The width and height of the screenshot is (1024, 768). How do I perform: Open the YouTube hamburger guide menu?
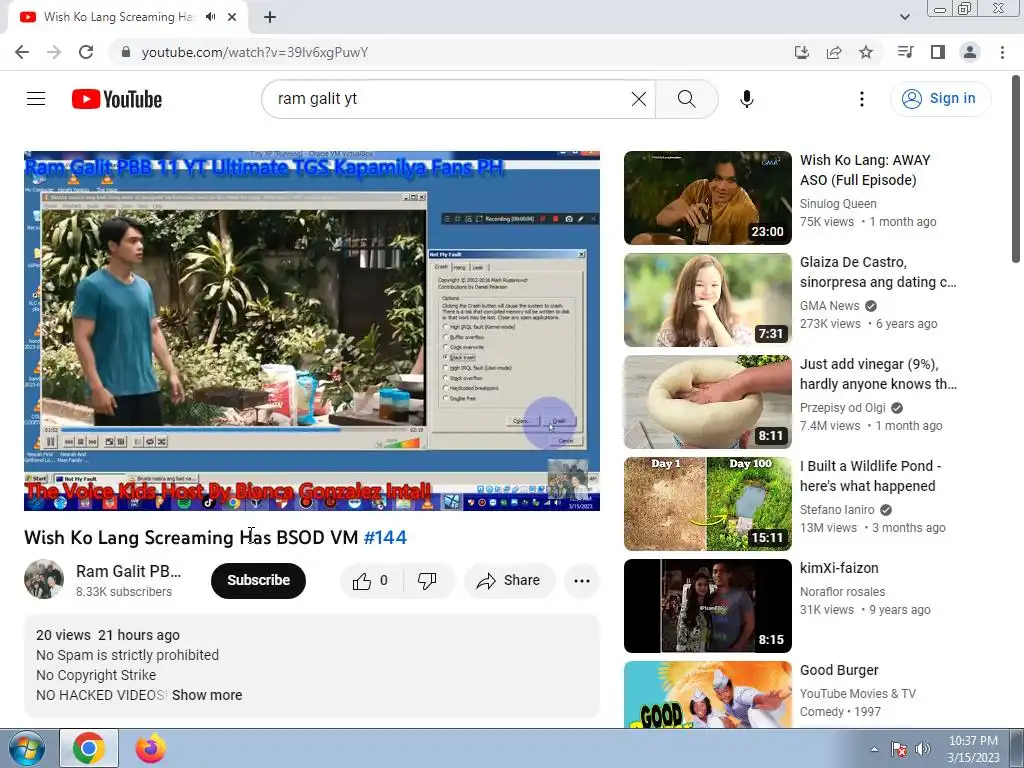[x=36, y=99]
